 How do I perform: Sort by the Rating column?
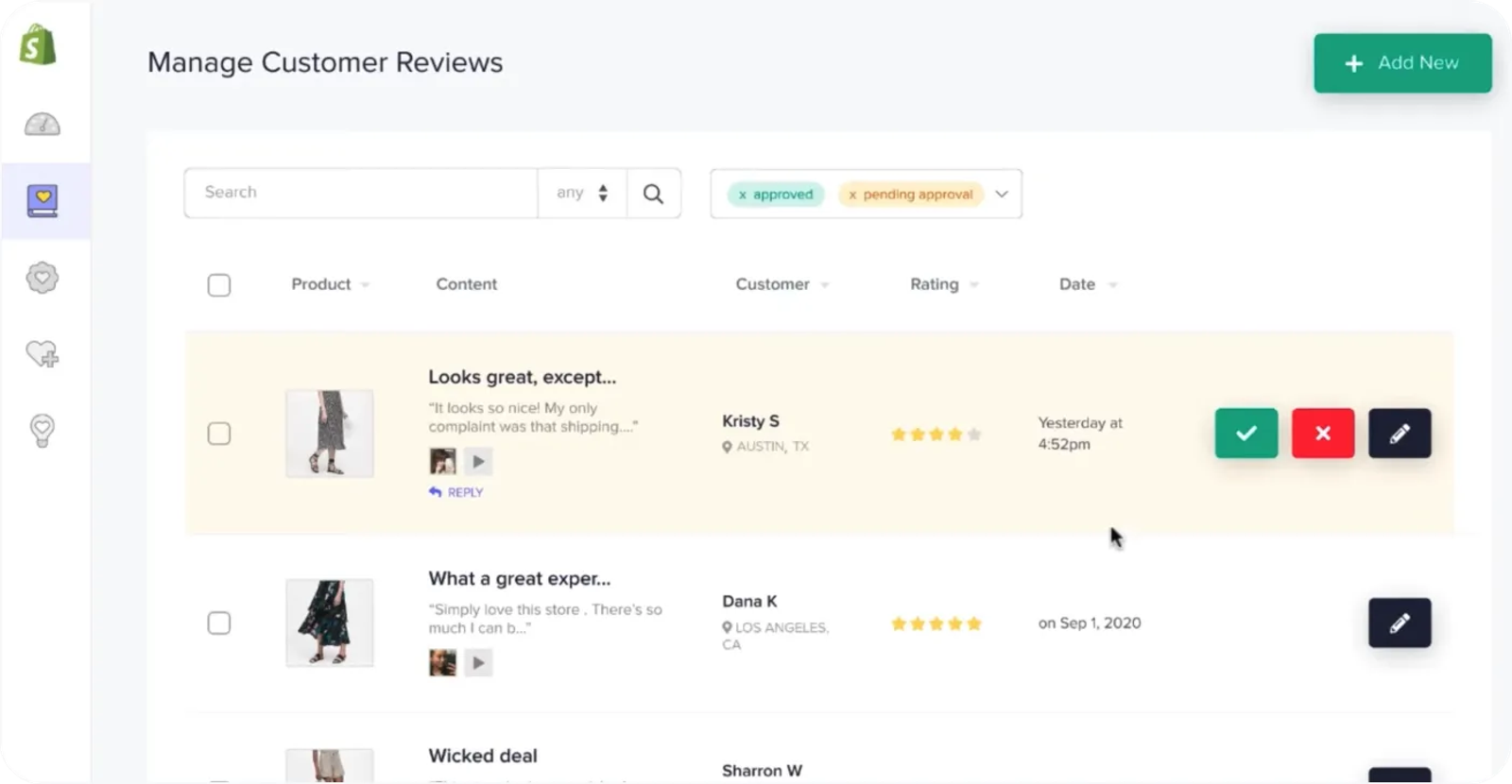943,284
